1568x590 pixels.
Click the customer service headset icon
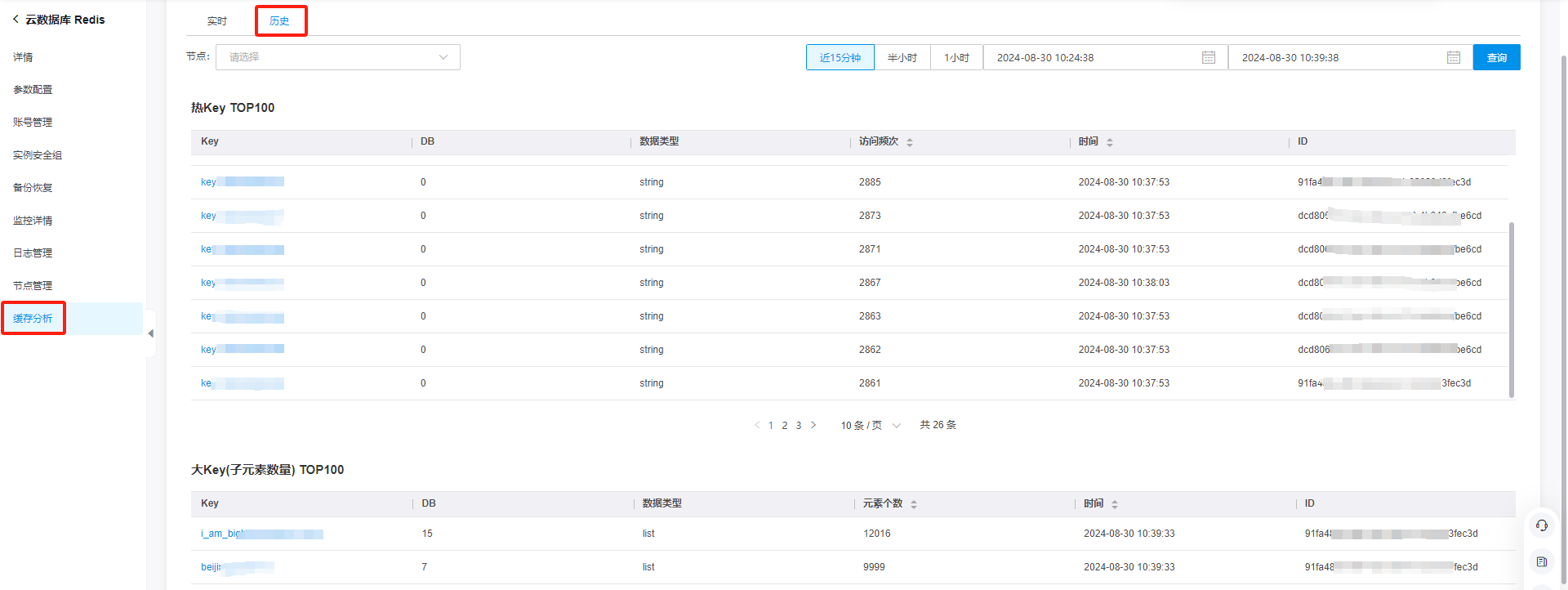pyautogui.click(x=1541, y=525)
